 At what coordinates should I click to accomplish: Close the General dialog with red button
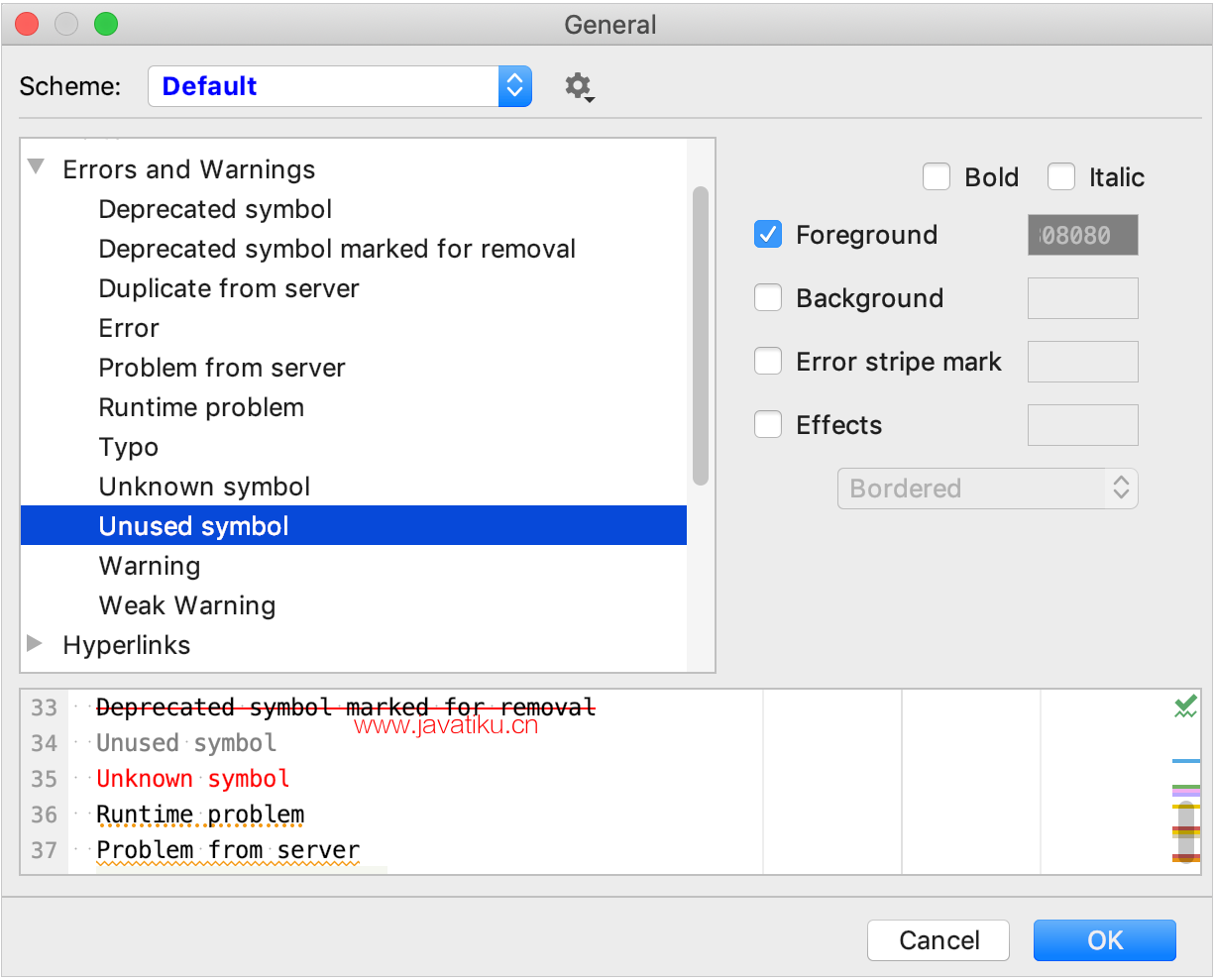[27, 25]
